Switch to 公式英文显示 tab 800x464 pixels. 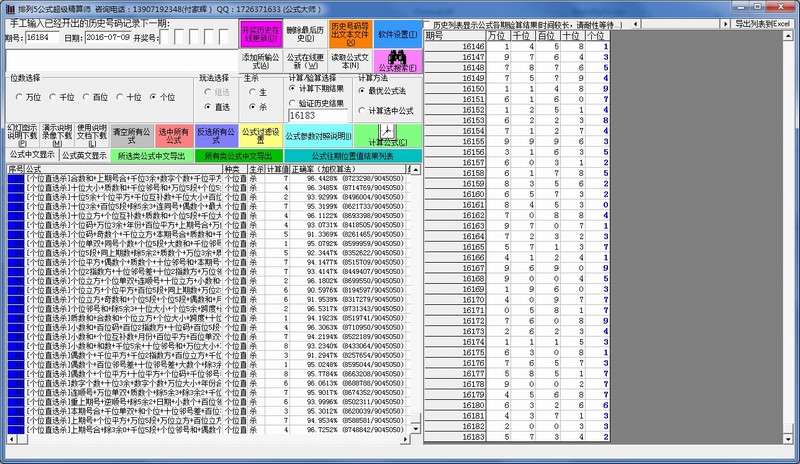[83, 156]
